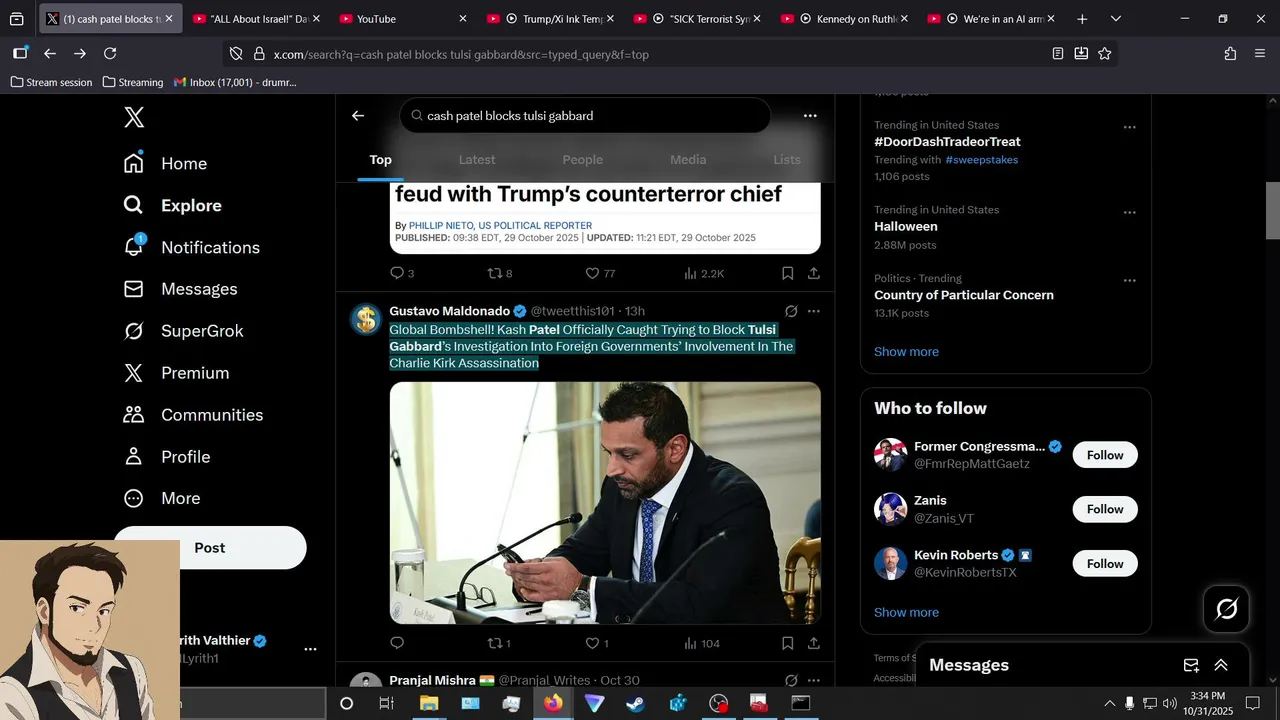The image size is (1280, 720).
Task: Share Gustavo Maldonado's post
Action: tap(814, 643)
